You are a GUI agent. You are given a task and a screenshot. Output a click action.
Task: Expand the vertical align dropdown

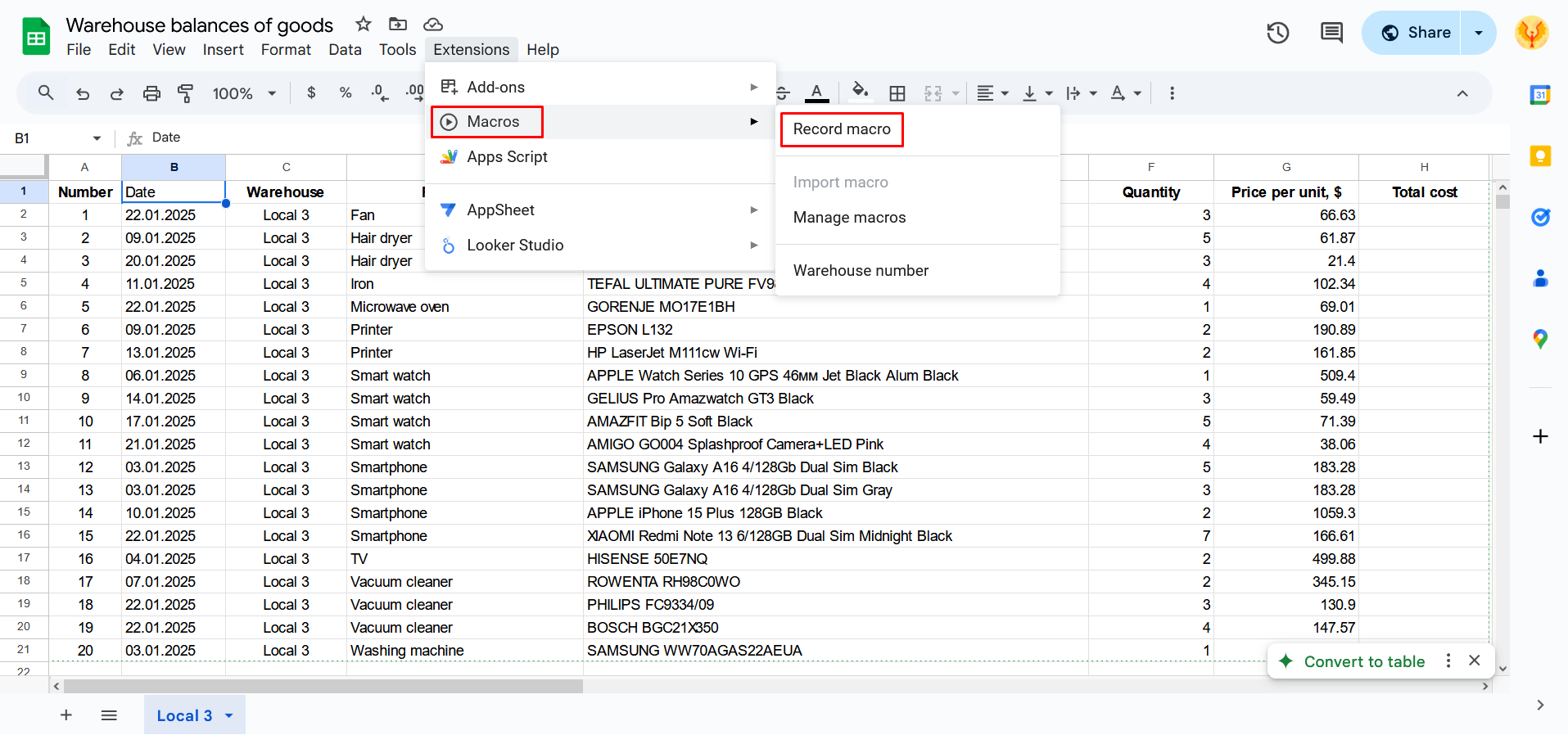point(1049,93)
